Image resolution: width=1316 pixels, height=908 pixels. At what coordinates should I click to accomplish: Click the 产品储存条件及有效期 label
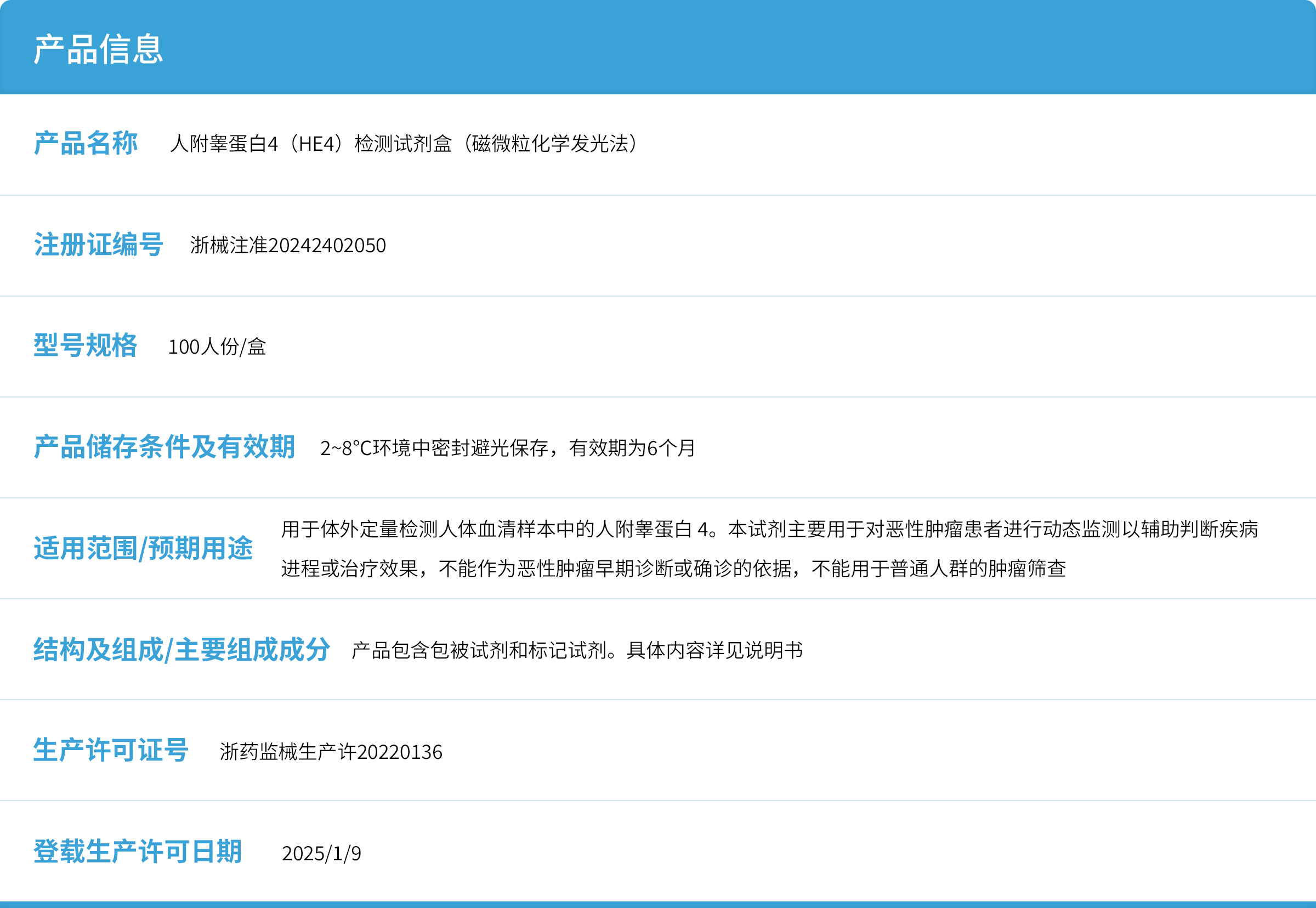coord(164,447)
